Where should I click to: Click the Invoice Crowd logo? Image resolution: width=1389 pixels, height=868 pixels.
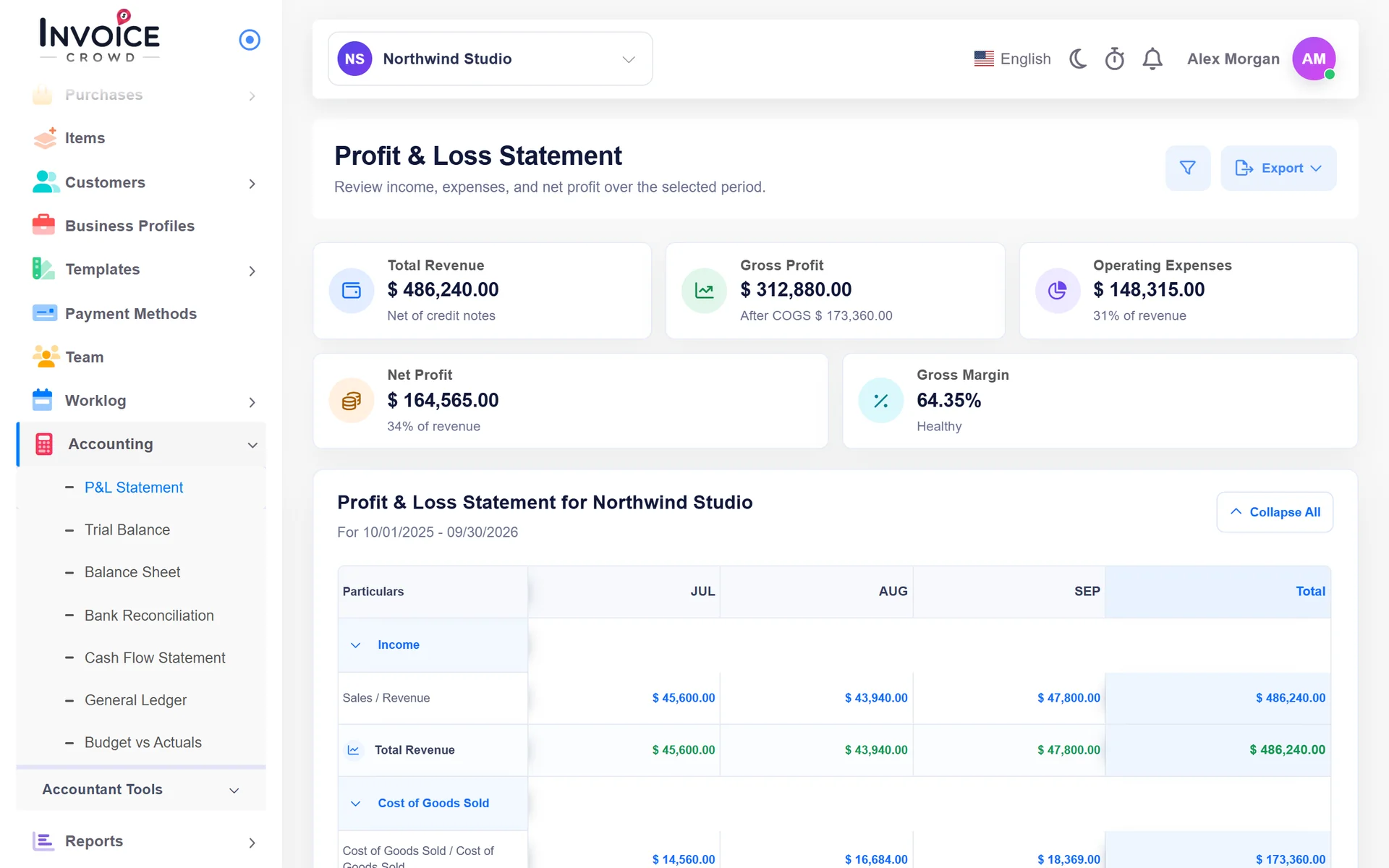pyautogui.click(x=100, y=36)
